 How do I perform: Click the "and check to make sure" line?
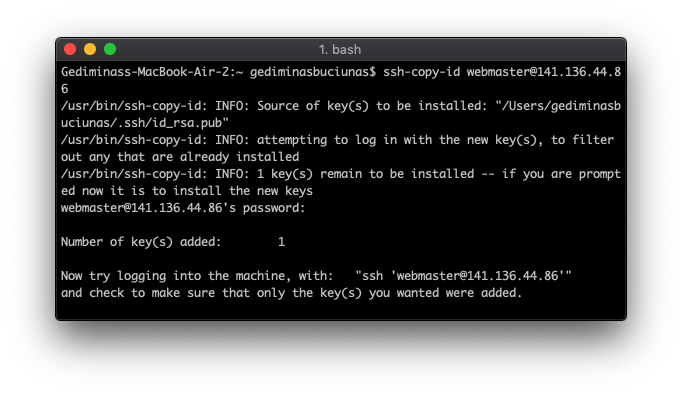(291, 292)
